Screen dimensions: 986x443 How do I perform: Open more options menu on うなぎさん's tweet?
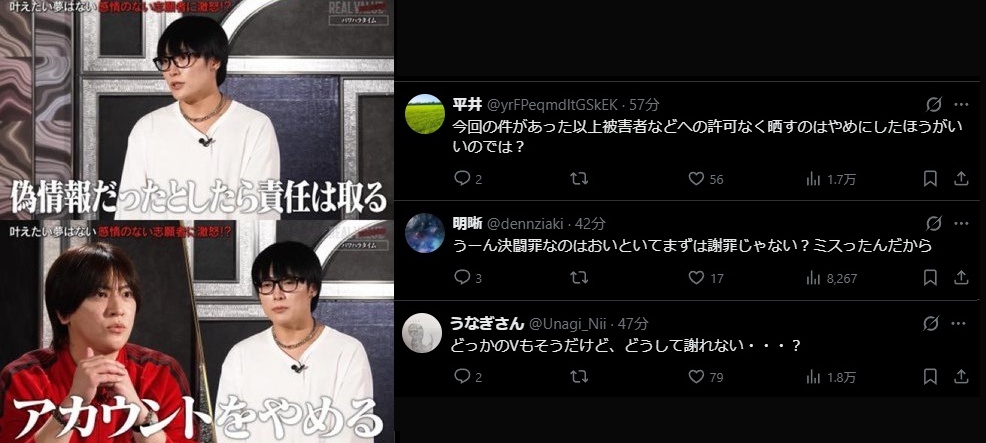coord(961,323)
